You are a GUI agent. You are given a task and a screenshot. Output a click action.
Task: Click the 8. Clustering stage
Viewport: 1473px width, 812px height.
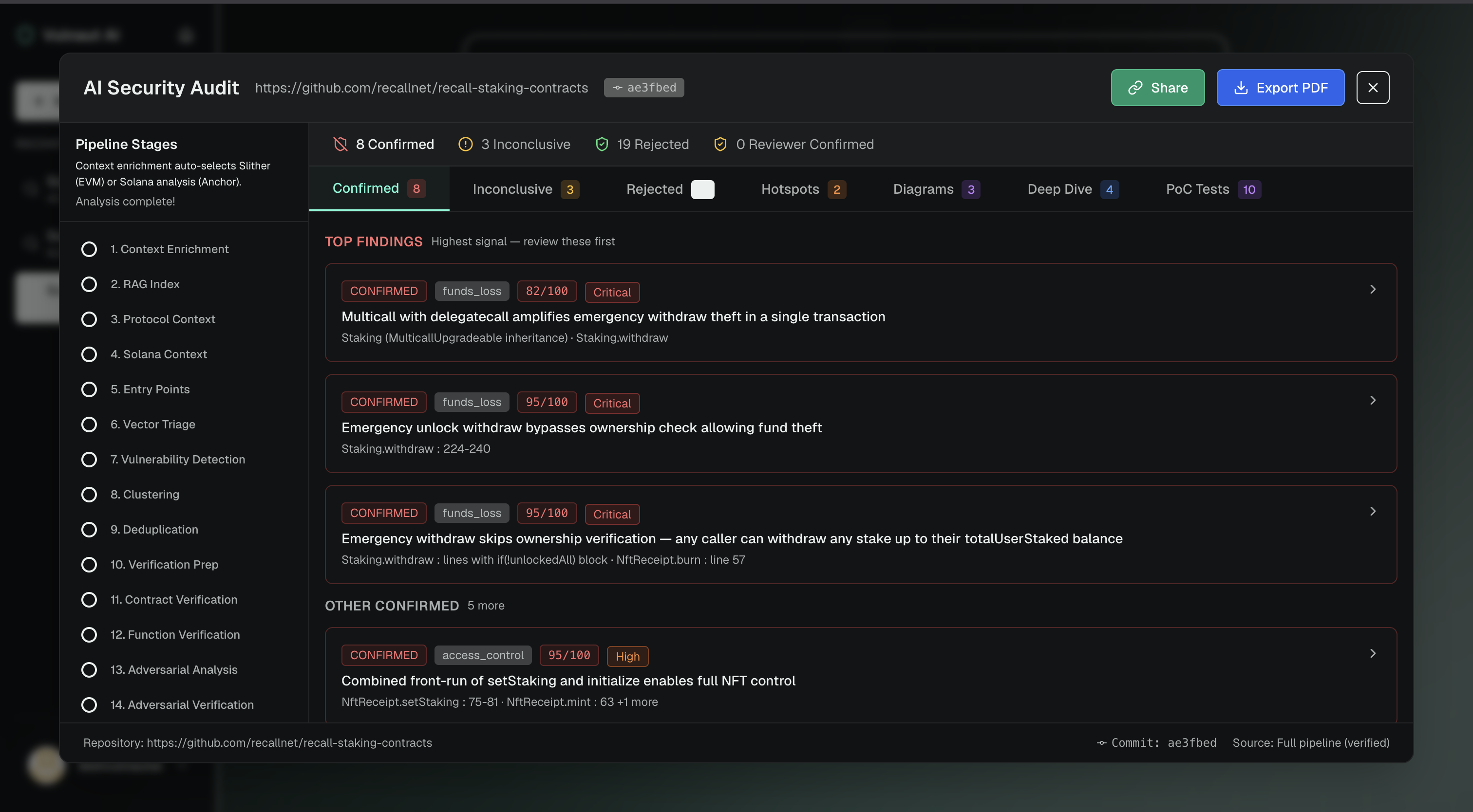(145, 494)
